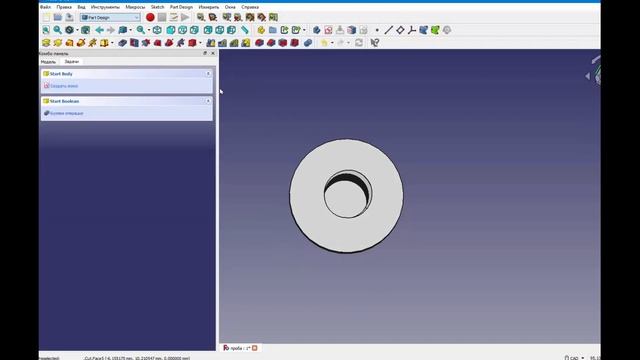Click the Fit all view icon
The image size is (640, 360).
(x=46, y=30)
